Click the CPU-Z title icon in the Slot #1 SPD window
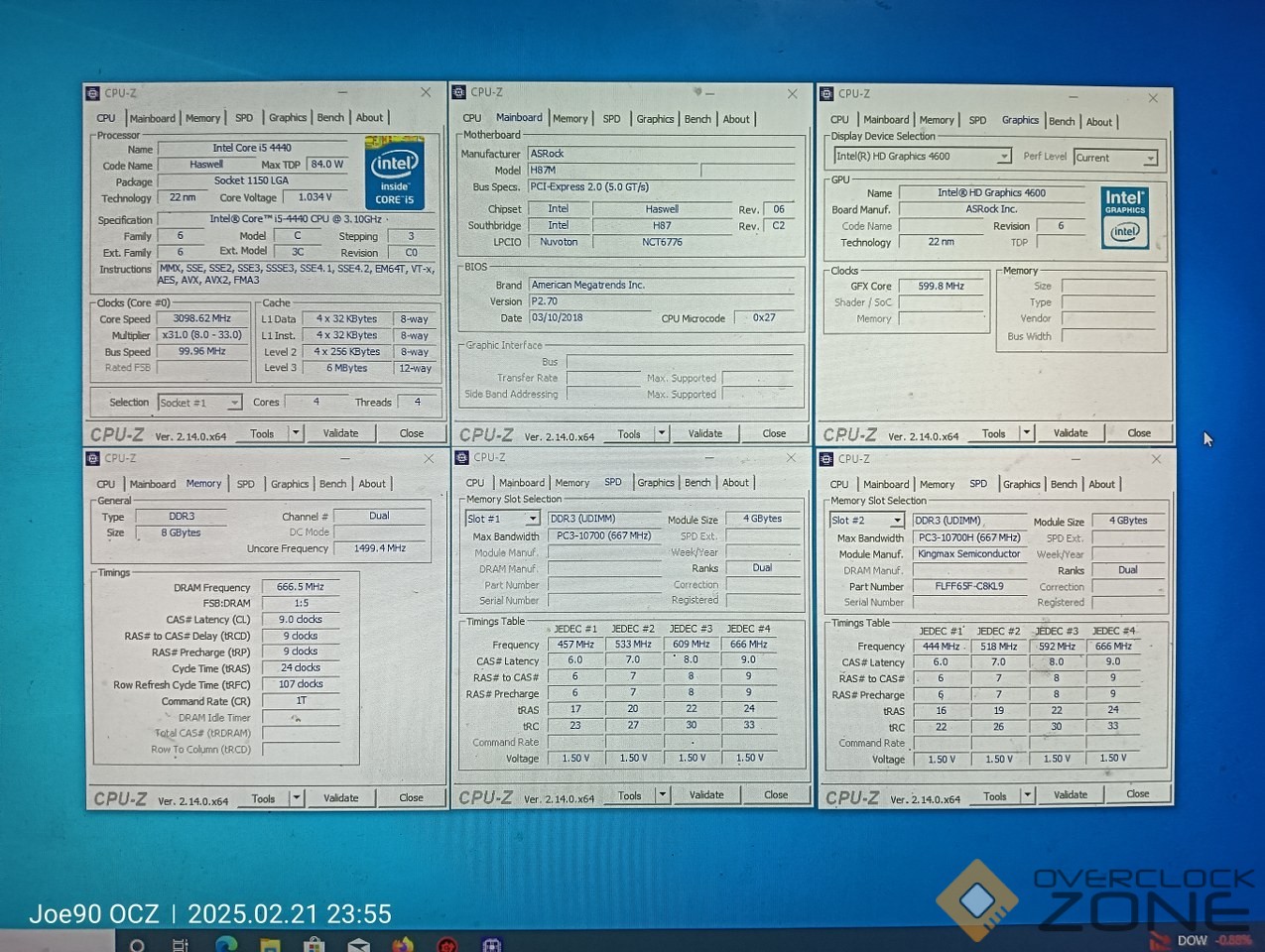The width and height of the screenshot is (1265, 952). click(460, 457)
